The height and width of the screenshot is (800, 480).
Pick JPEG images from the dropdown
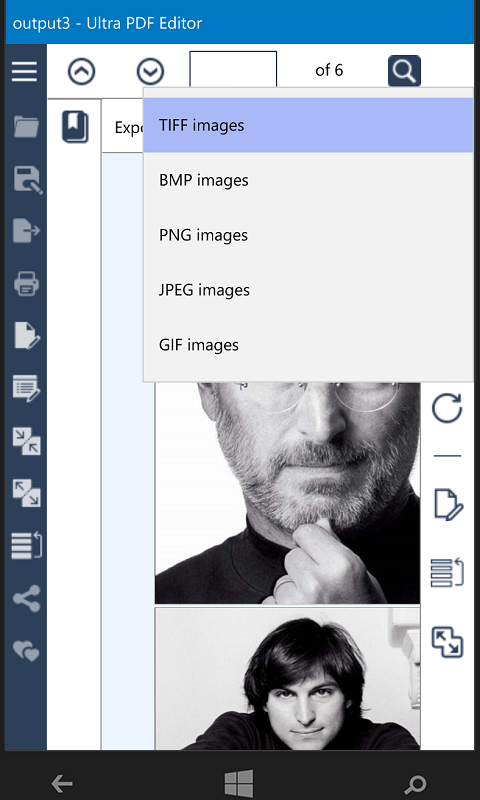308,290
